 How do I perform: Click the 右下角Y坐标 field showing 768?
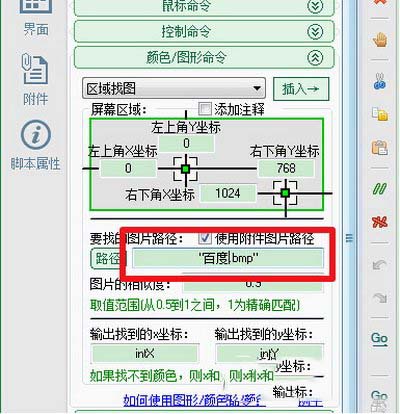coord(286,168)
